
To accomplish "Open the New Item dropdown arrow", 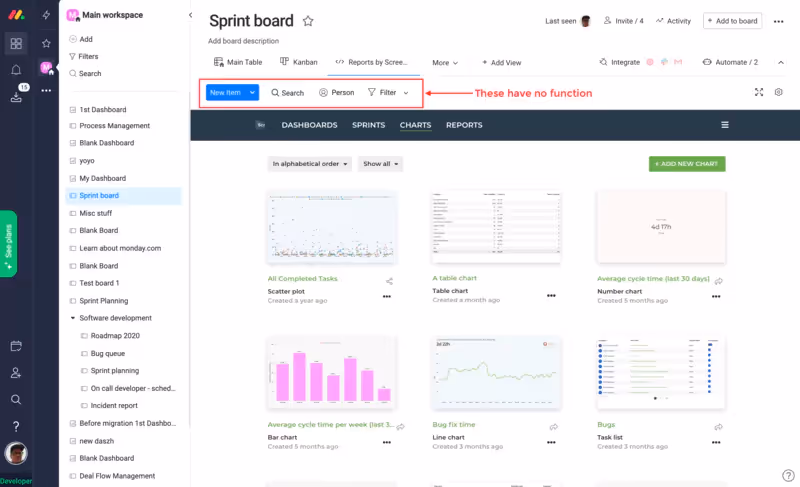I will [252, 92].
